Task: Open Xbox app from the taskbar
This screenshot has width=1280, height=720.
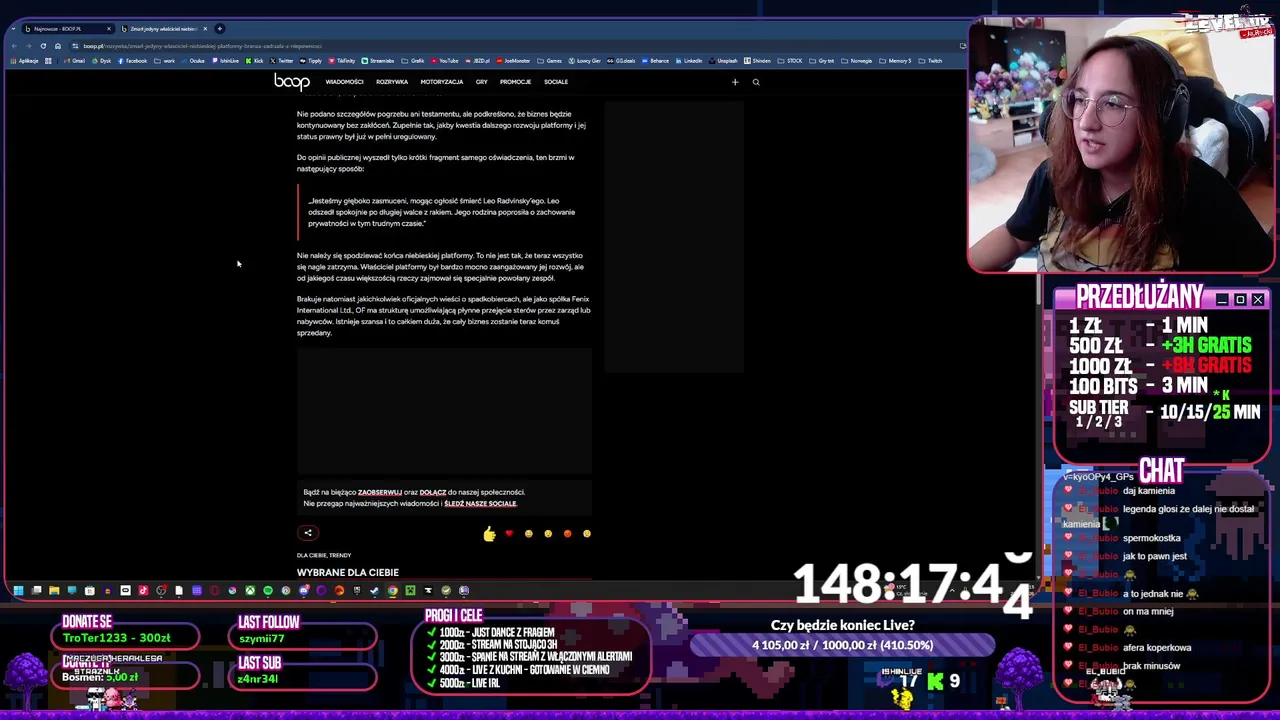Action: tap(250, 590)
